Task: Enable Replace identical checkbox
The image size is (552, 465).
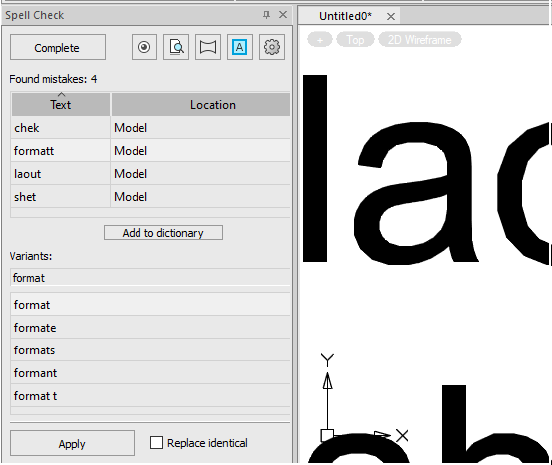Action: [156, 443]
